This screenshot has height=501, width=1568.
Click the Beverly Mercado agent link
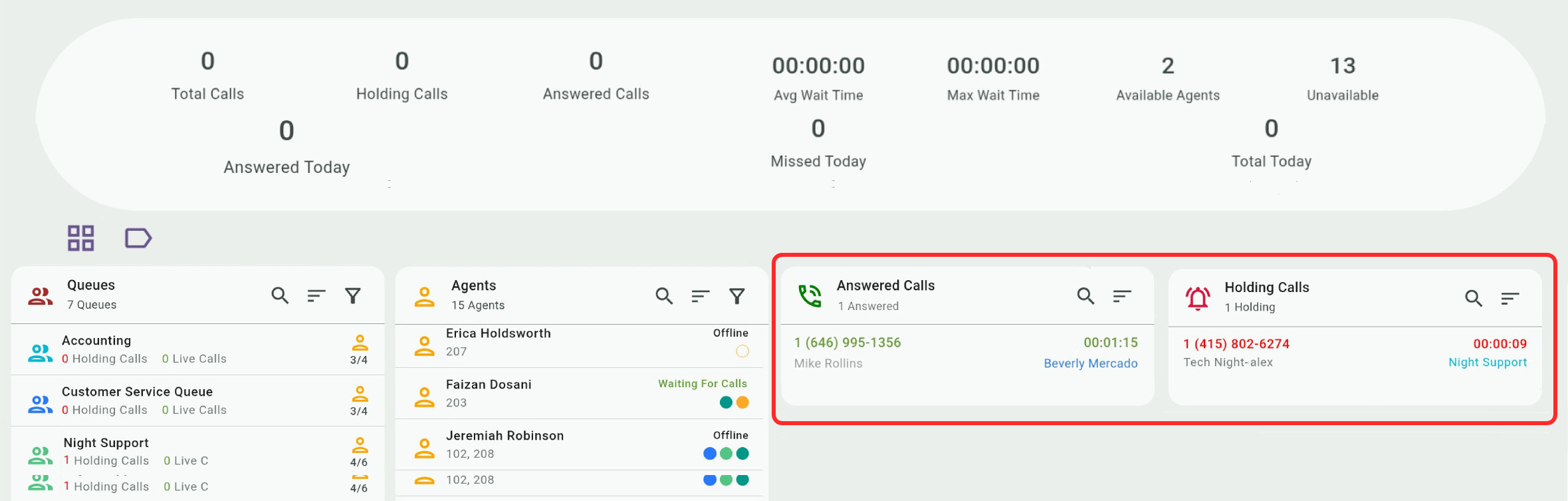pos(1090,363)
